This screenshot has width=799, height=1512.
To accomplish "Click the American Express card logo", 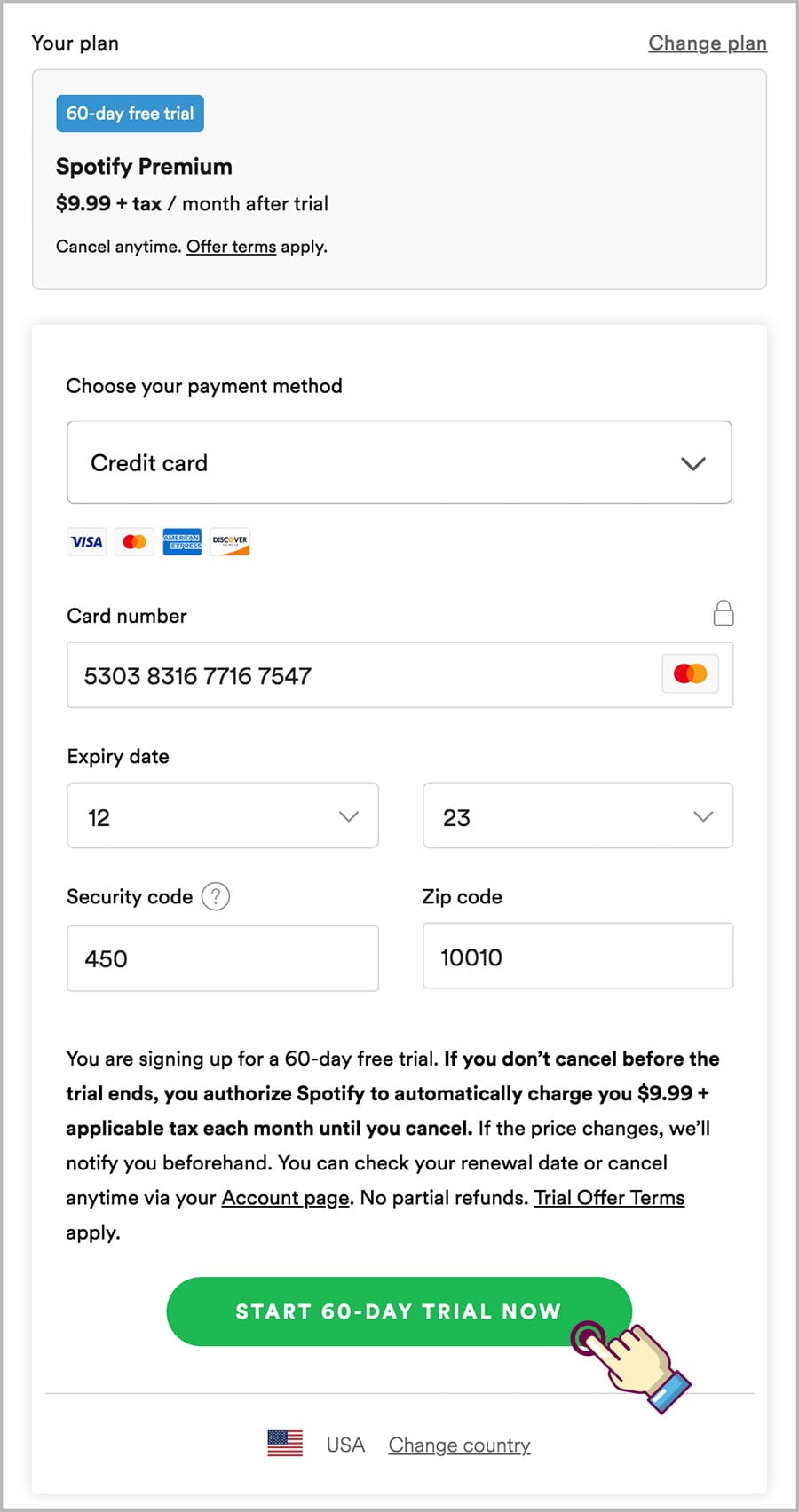I will [182, 541].
